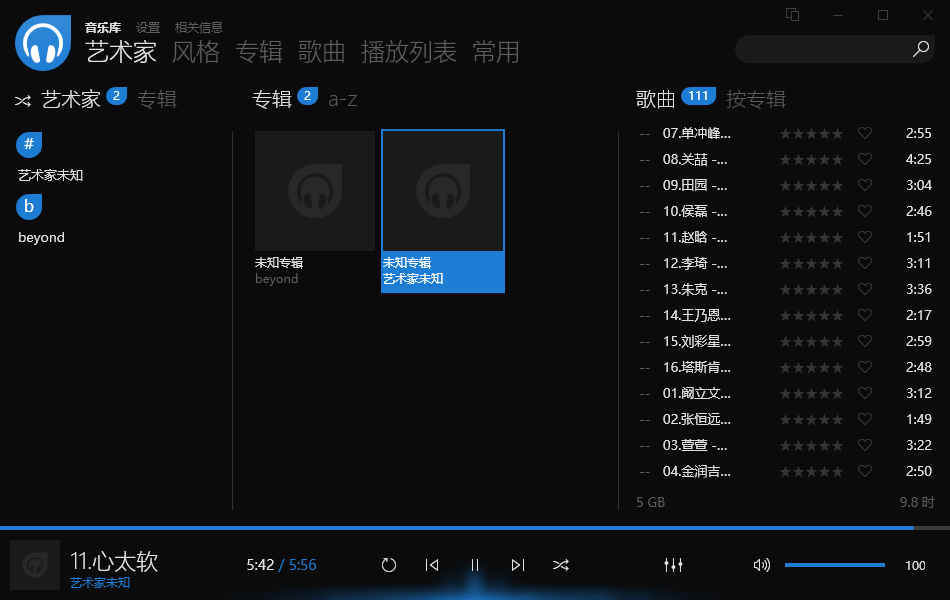
Task: Click the shuffle icon beside 艺术家 heading
Action: [x=20, y=99]
